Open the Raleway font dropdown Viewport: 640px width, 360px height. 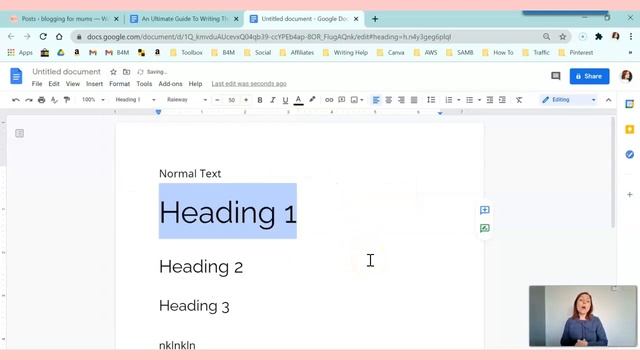point(187,100)
